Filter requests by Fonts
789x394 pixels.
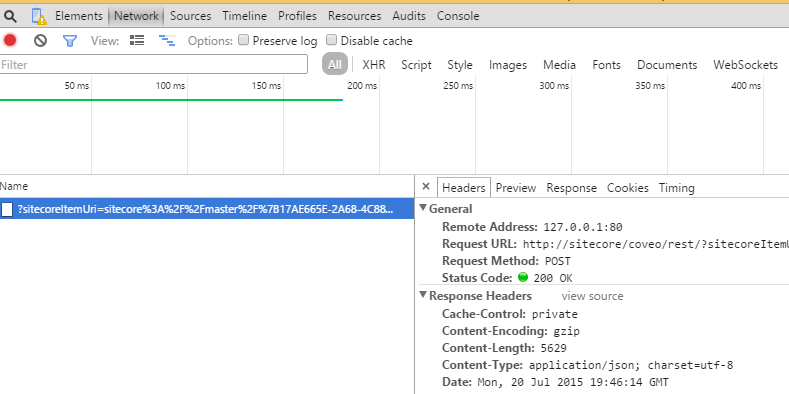point(606,65)
